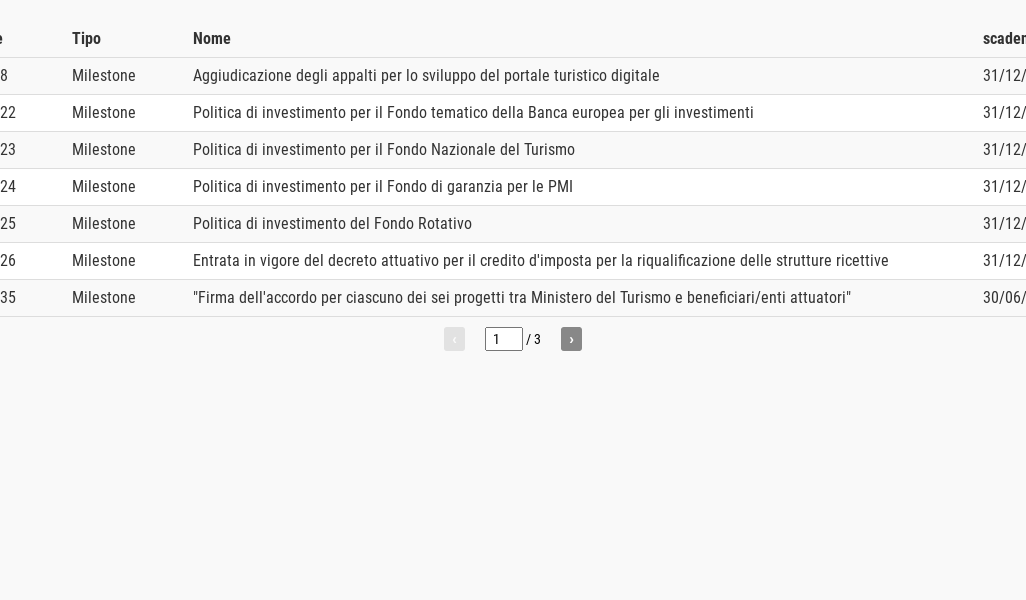Viewport: 1026px width, 600px height.
Task: Click Milestone type in row 35
Action: (x=103, y=298)
